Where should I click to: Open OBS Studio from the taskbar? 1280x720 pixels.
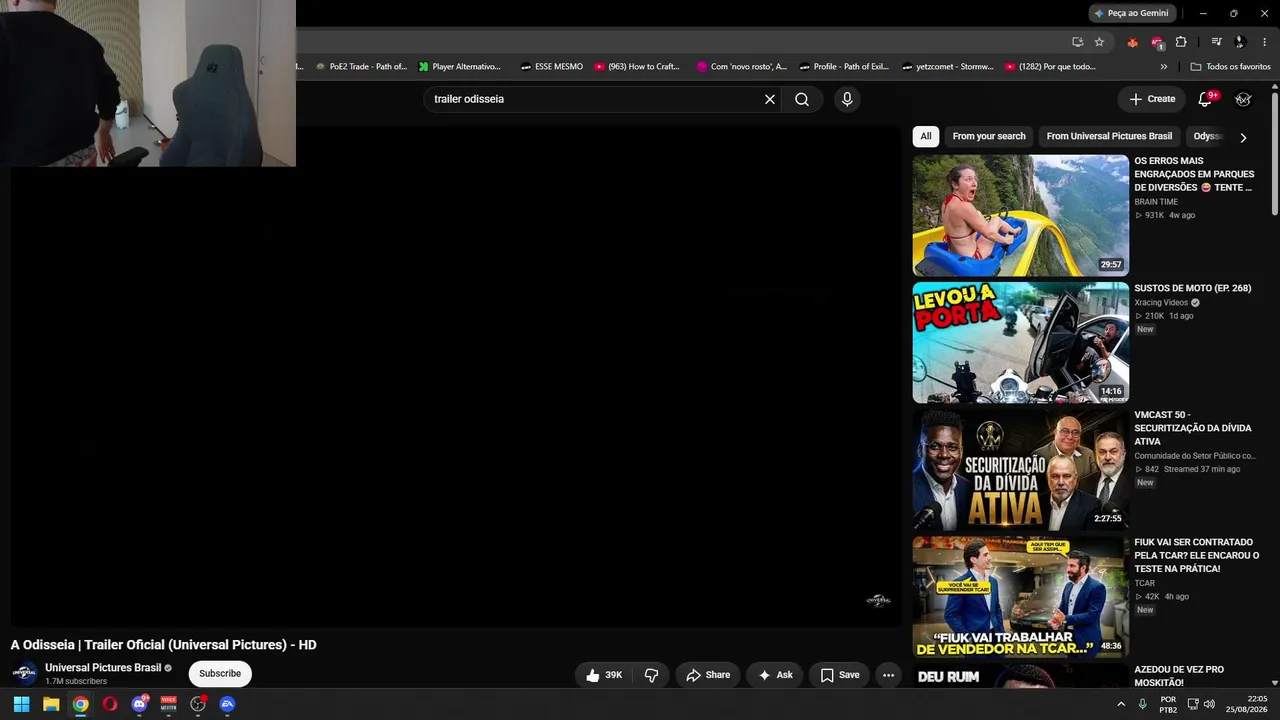point(198,704)
